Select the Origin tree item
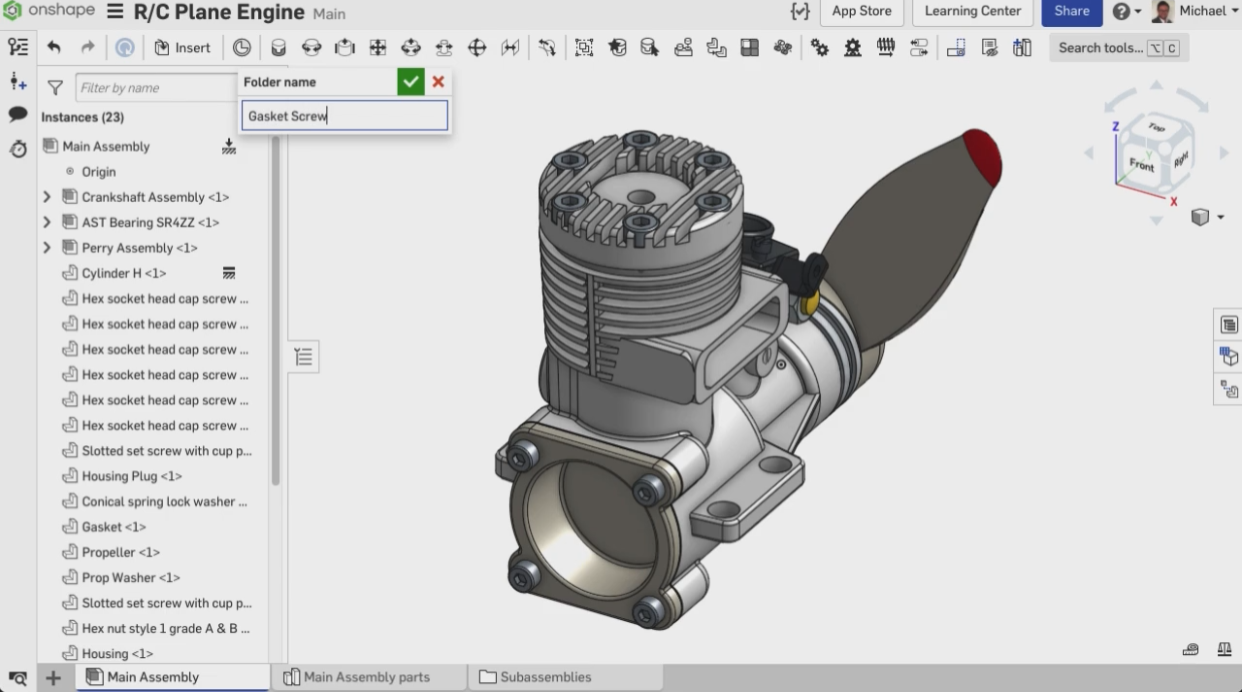This screenshot has width=1245, height=695. (x=99, y=172)
